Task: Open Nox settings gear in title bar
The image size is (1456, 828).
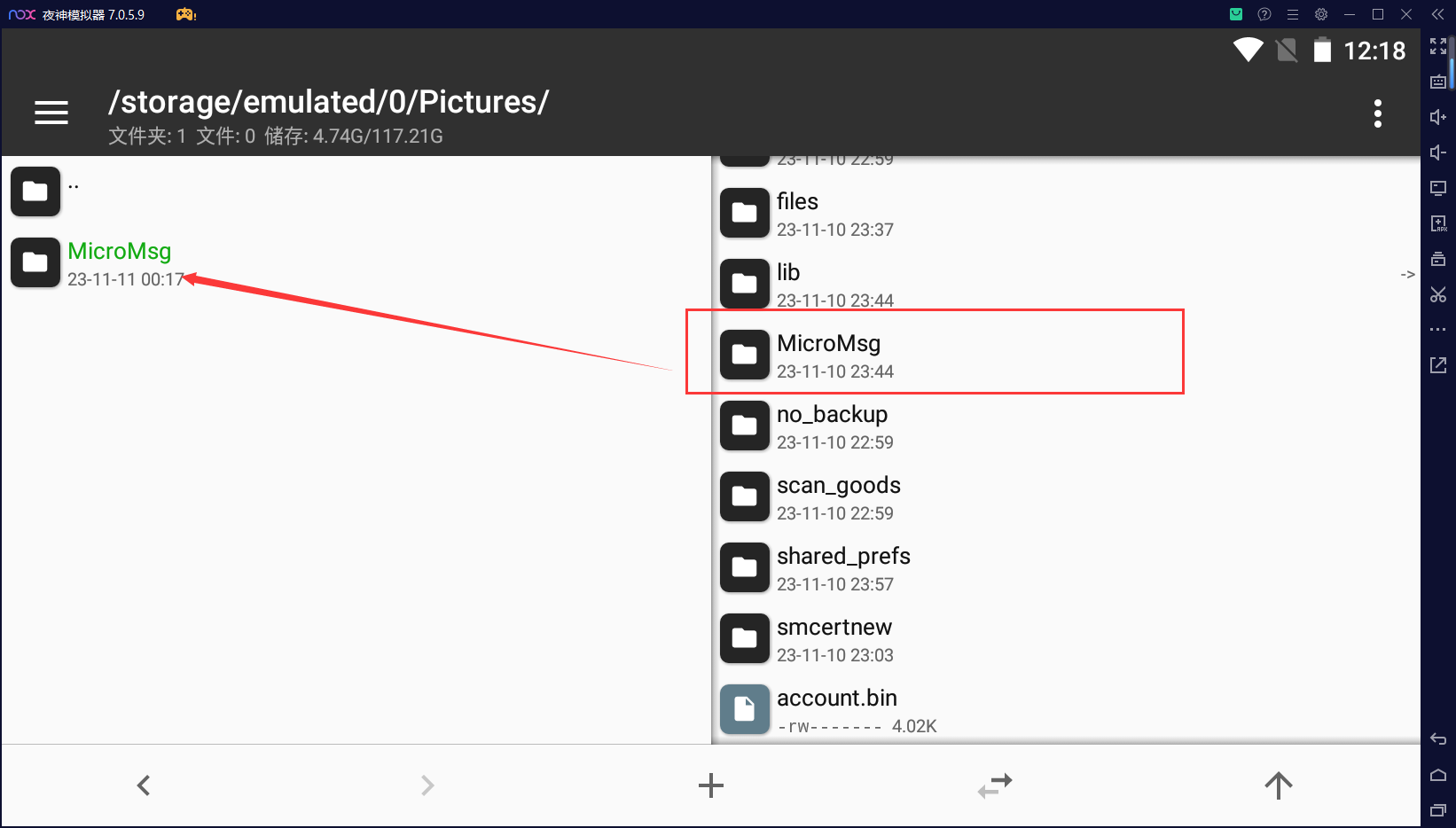Action: (1321, 14)
